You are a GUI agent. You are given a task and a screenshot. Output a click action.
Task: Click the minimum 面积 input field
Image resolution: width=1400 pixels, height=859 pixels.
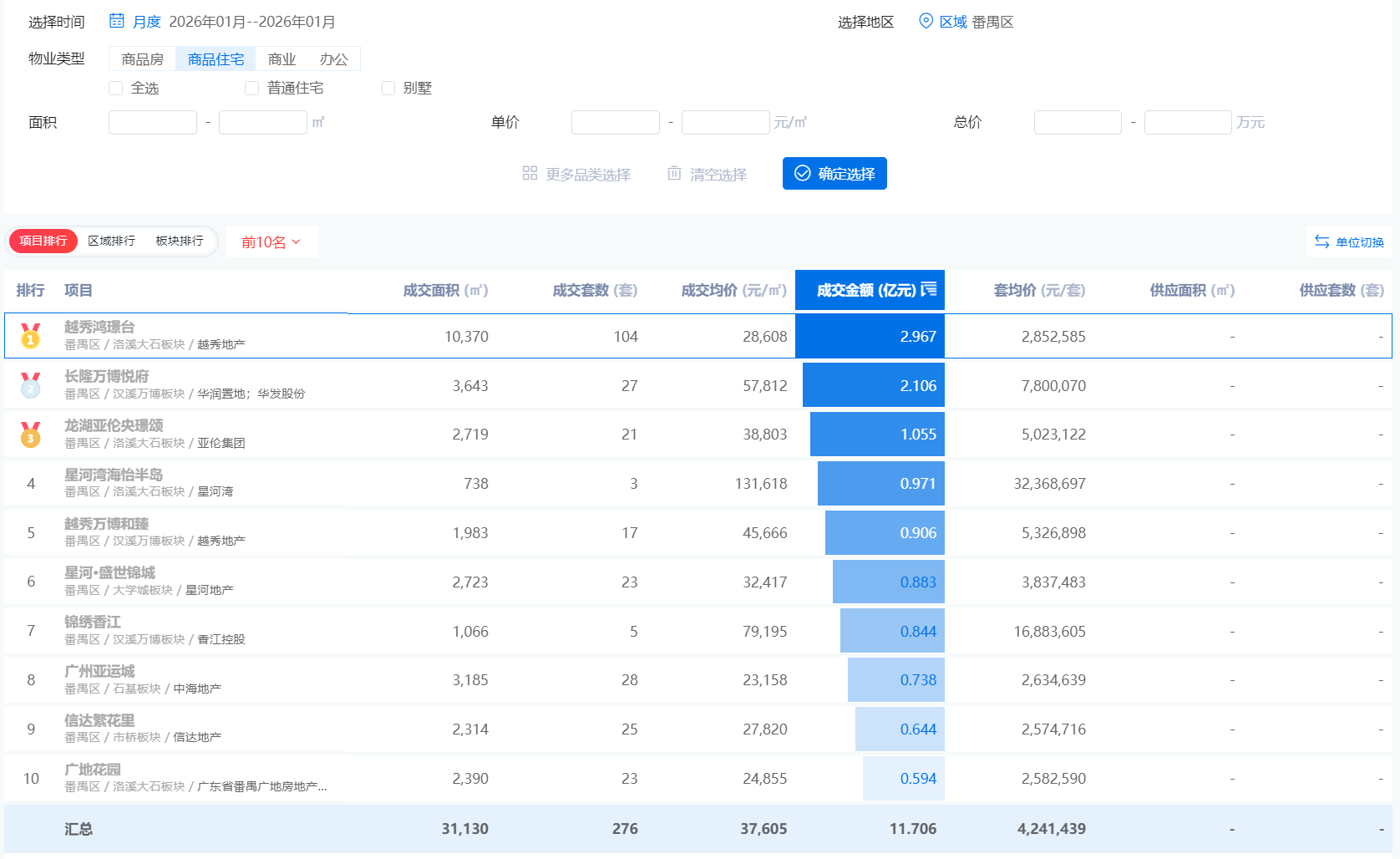(x=153, y=123)
